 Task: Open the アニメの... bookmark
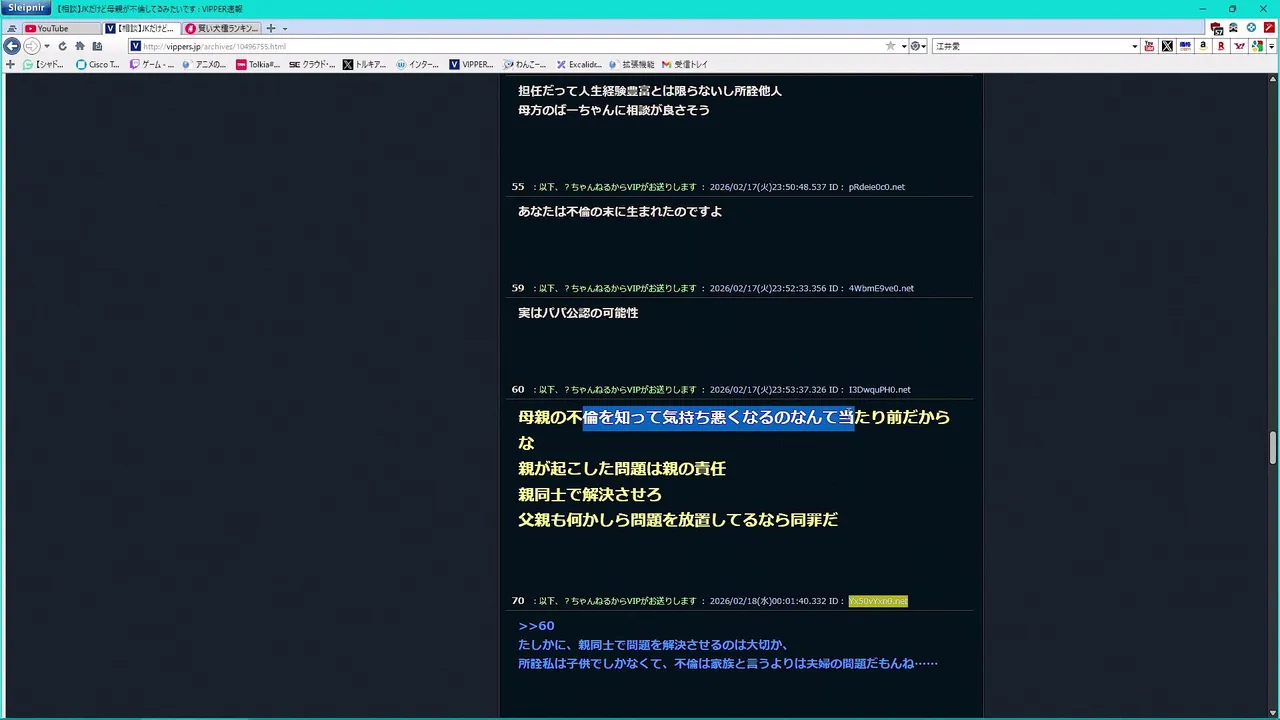(x=204, y=64)
